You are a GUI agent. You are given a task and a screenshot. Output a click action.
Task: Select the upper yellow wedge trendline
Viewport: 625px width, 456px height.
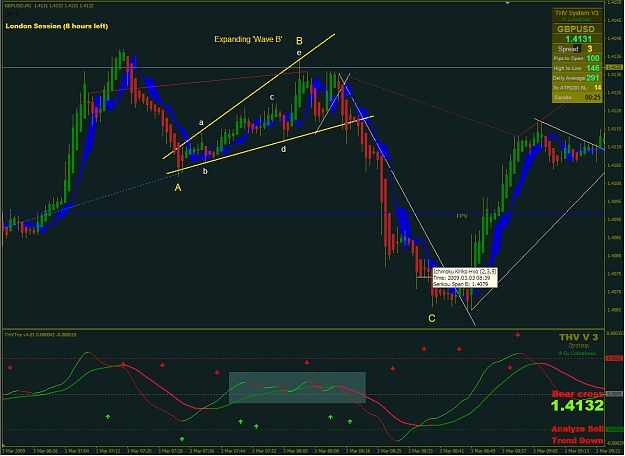click(249, 96)
